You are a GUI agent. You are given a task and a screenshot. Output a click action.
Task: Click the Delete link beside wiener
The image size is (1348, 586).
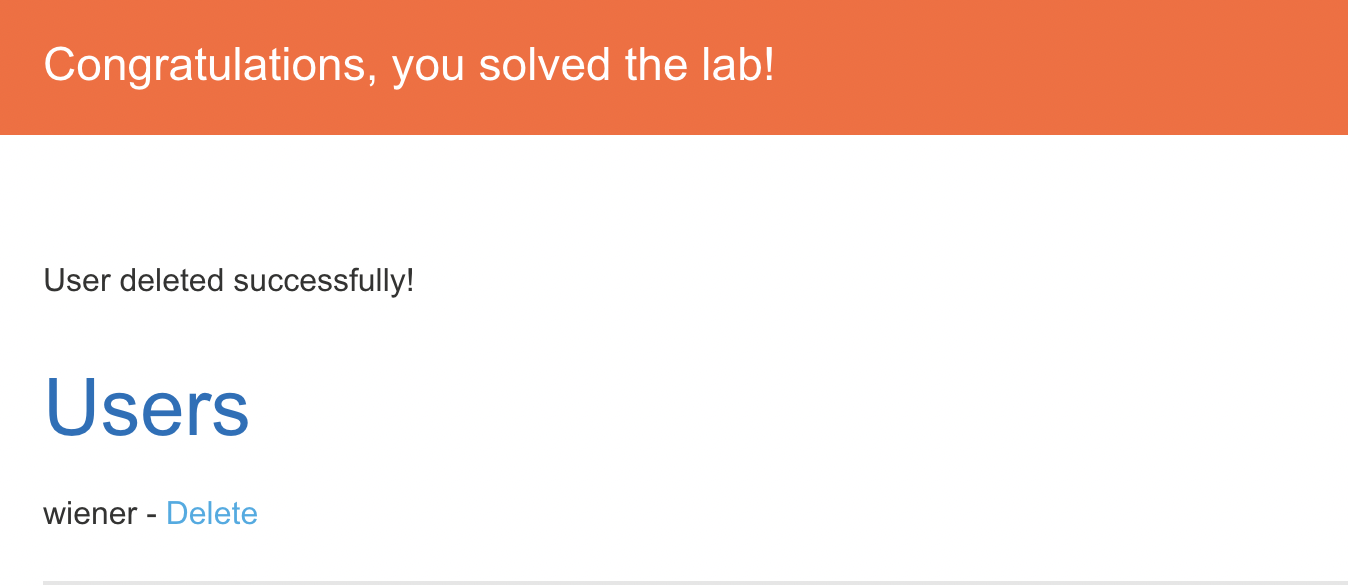pos(211,514)
